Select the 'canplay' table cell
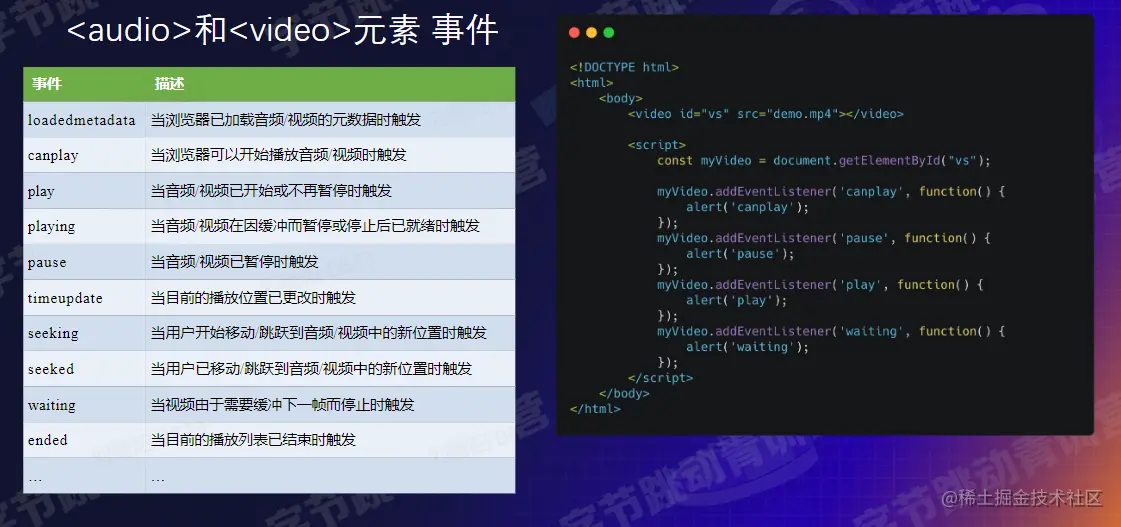The width and height of the screenshot is (1121, 527). [84, 155]
